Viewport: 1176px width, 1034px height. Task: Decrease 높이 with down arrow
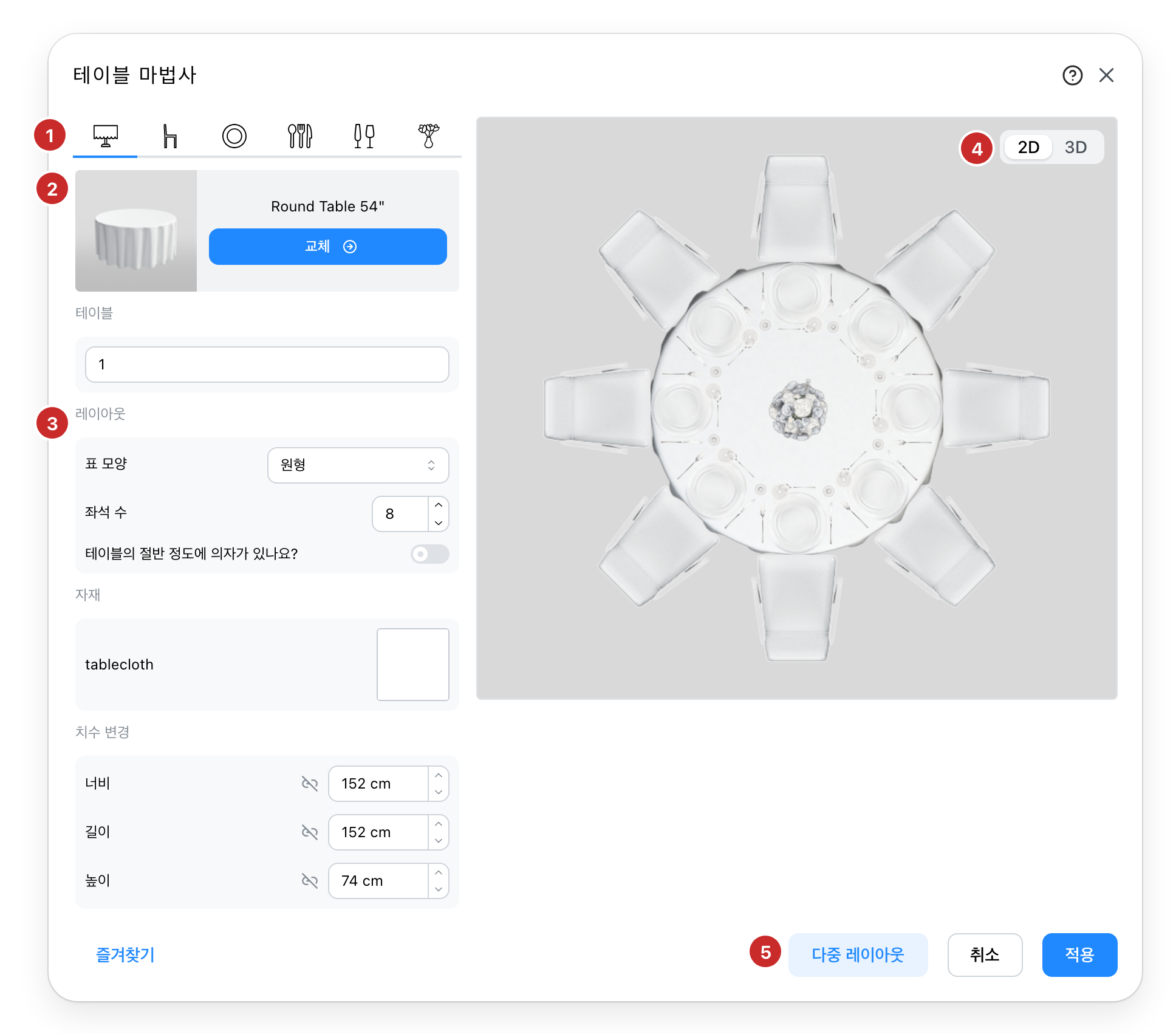(x=439, y=889)
